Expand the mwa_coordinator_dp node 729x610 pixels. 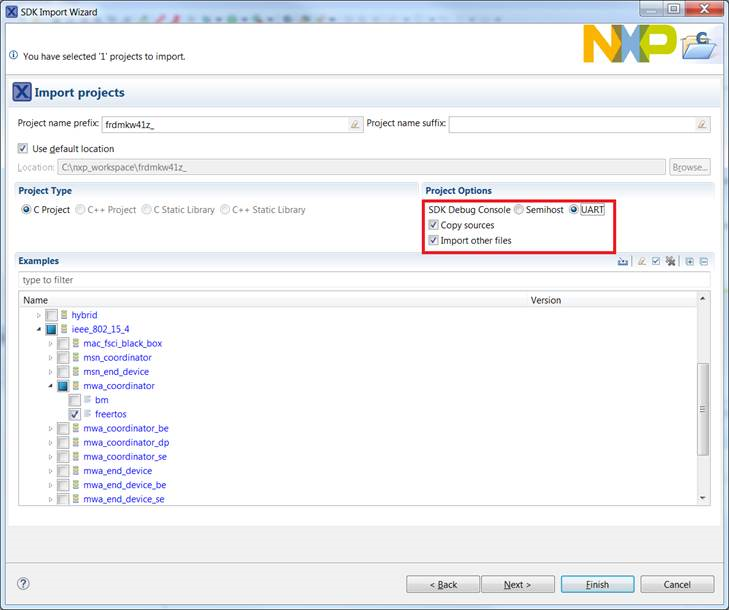pos(50,443)
